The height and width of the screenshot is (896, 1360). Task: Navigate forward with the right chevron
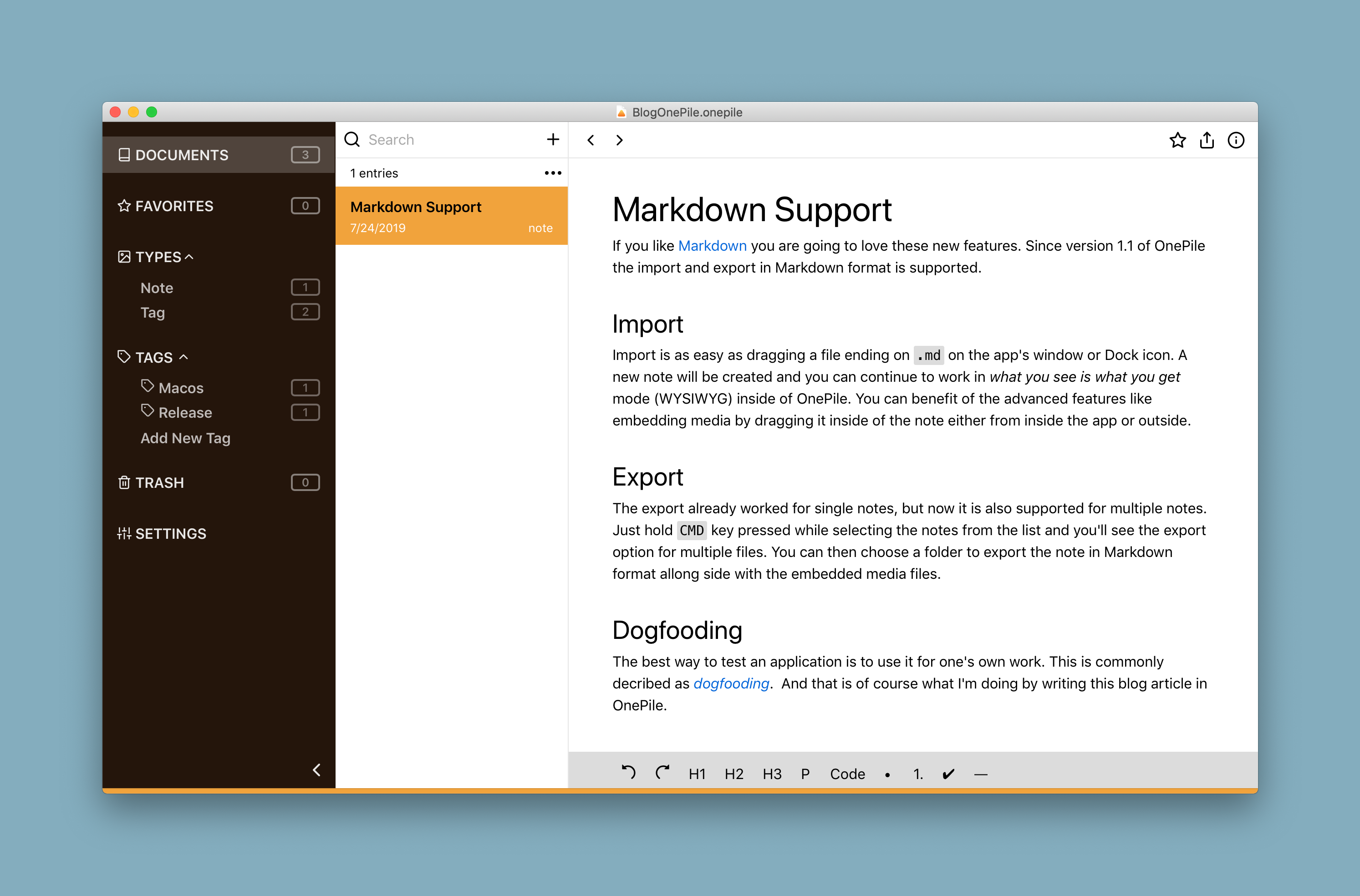(x=619, y=140)
